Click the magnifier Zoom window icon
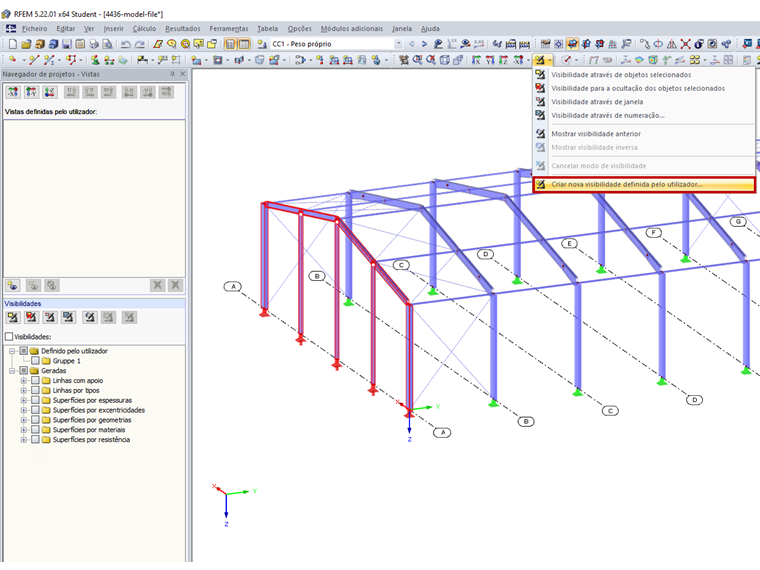Image resolution: width=760 pixels, height=570 pixels. tap(417, 60)
